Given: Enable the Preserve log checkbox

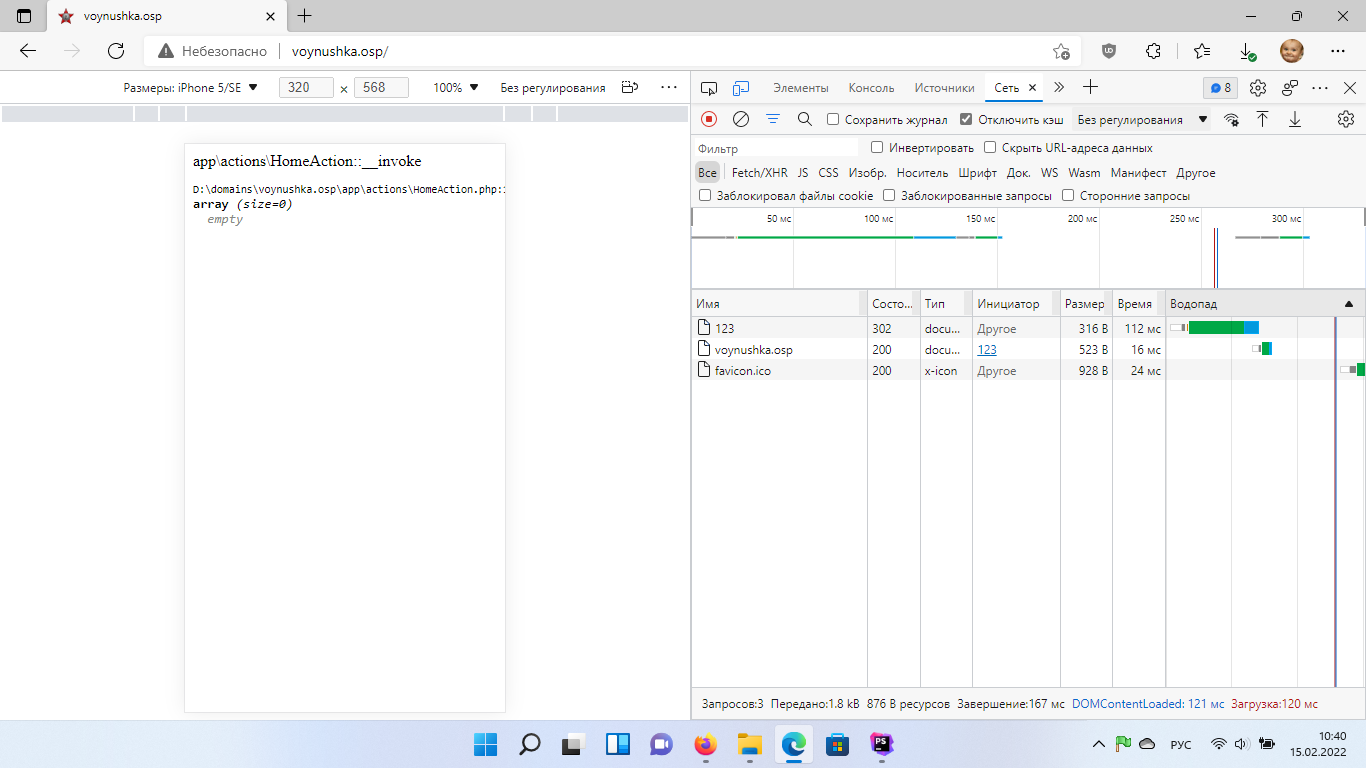Looking at the screenshot, I should click(833, 119).
